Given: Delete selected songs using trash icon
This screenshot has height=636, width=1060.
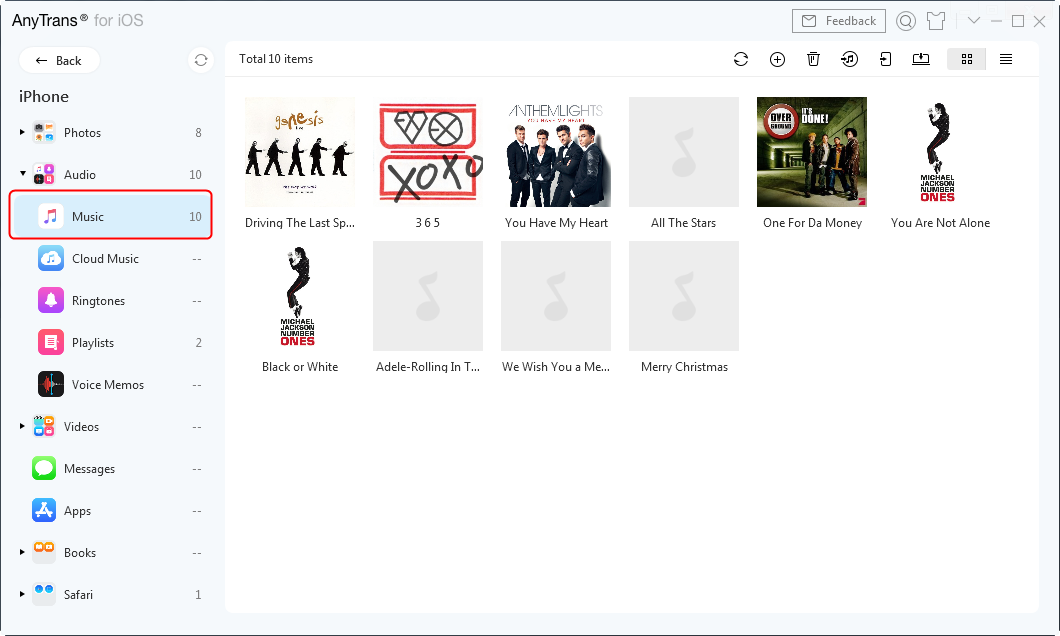Looking at the screenshot, I should pyautogui.click(x=813, y=59).
